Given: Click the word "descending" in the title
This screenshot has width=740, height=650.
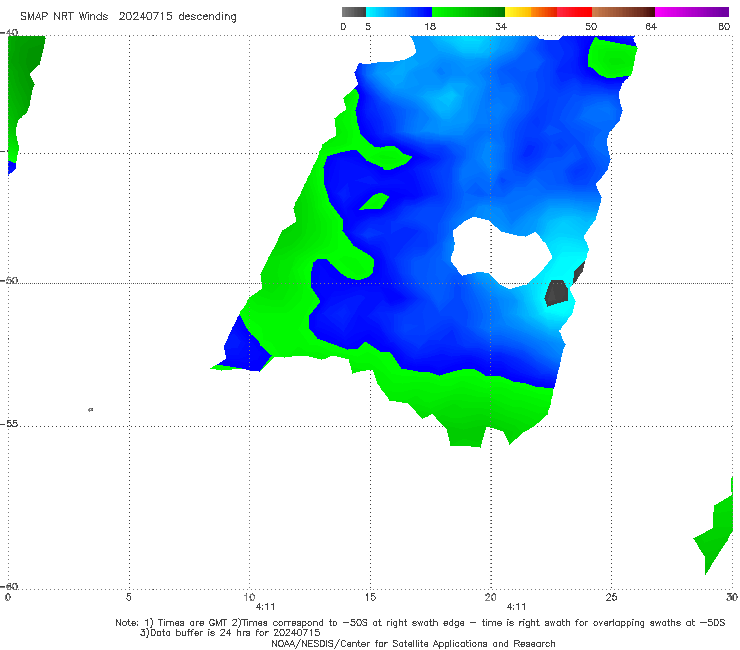Looking at the screenshot, I should (208, 17).
